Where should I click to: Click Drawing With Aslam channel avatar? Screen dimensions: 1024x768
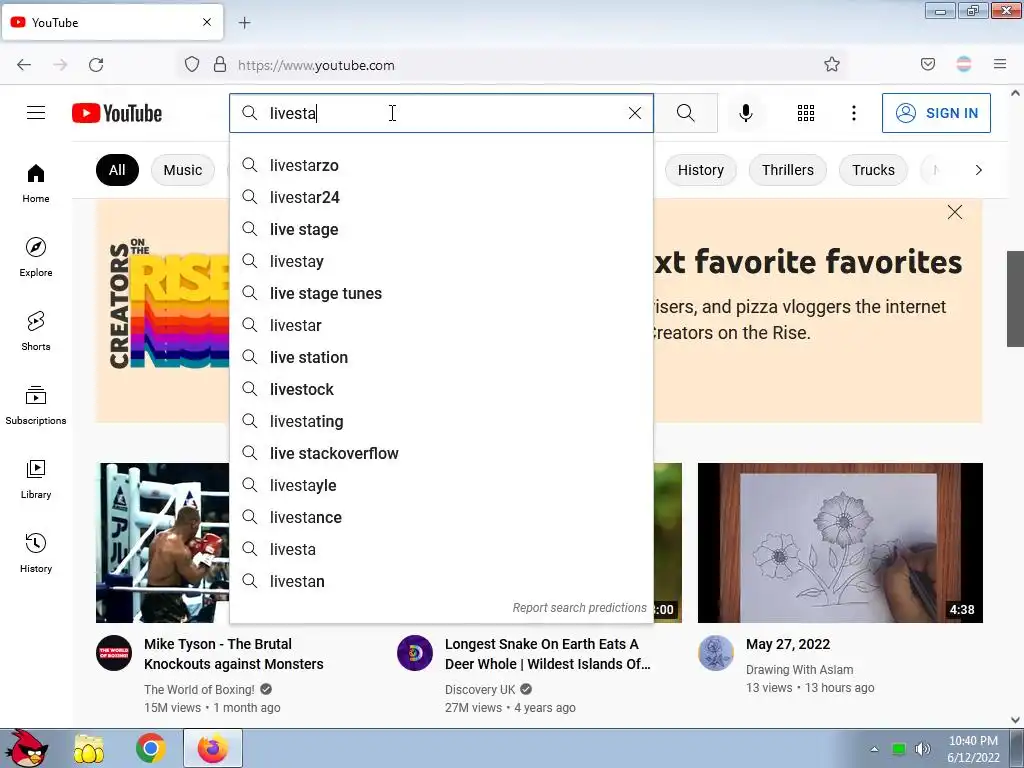click(716, 653)
